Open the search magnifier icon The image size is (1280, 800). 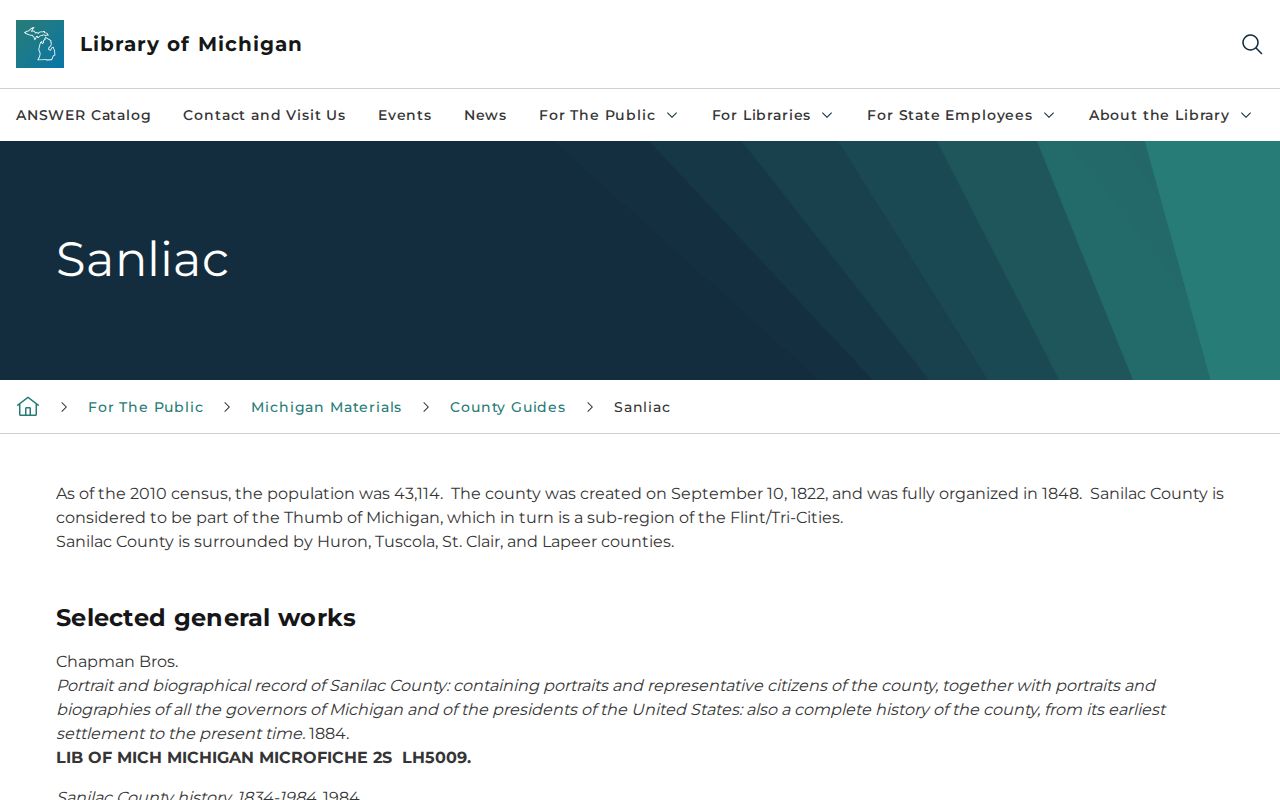[x=1252, y=44]
